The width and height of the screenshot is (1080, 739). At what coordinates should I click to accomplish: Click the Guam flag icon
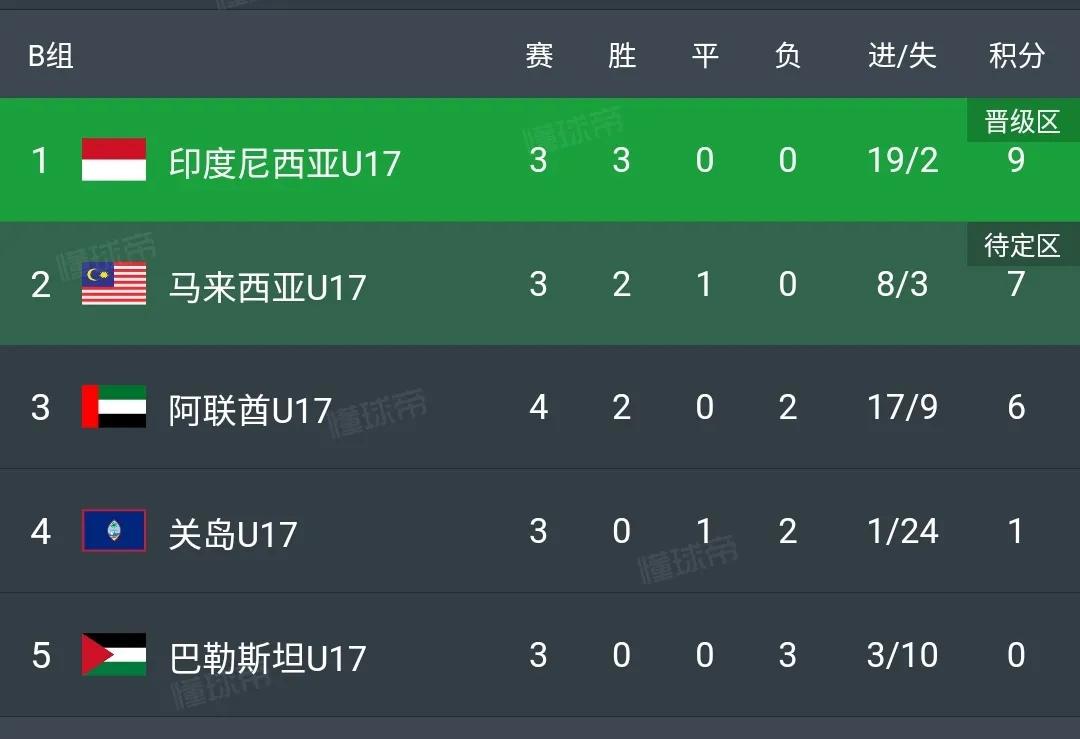click(x=113, y=531)
